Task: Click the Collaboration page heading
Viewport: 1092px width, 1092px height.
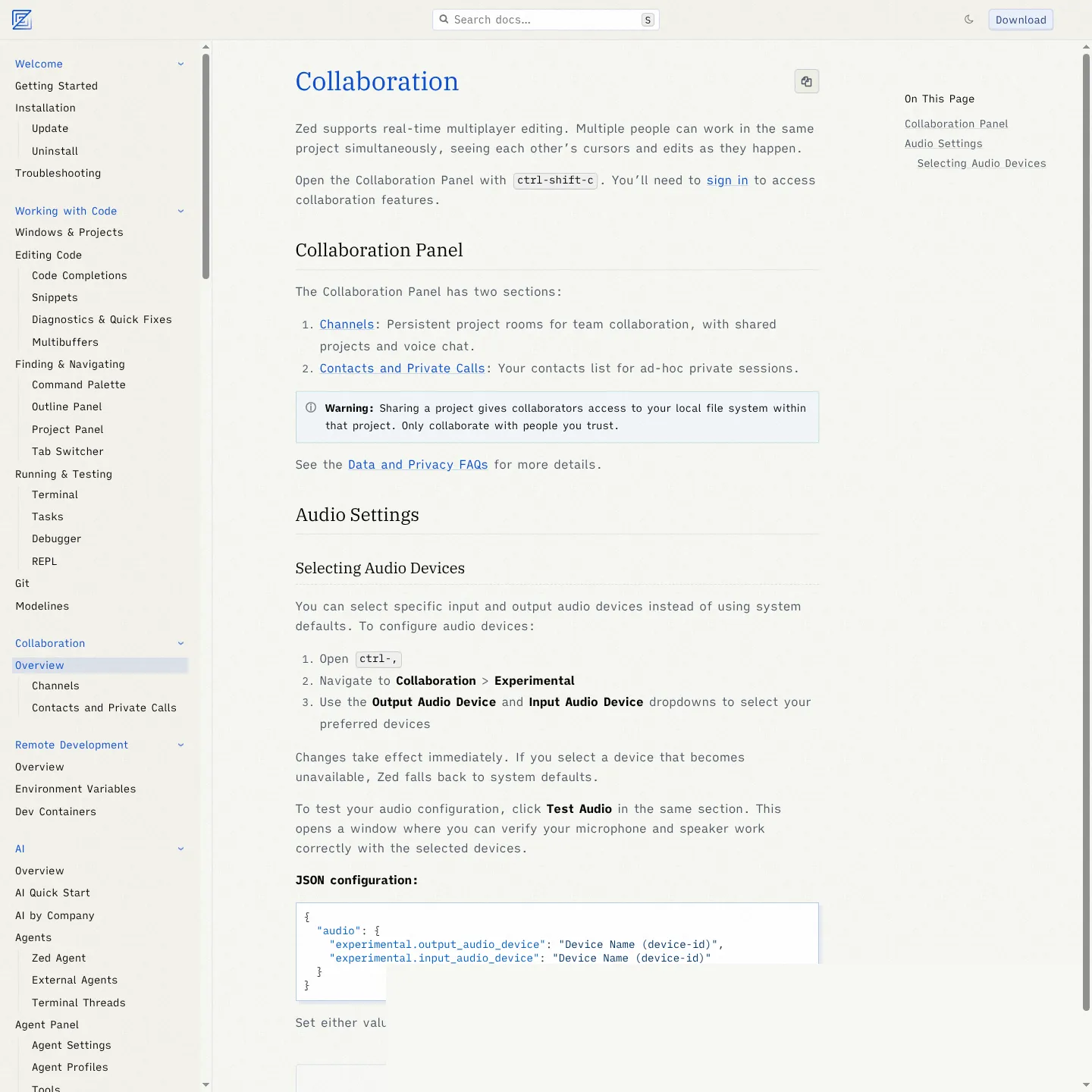Action: pyautogui.click(x=377, y=81)
